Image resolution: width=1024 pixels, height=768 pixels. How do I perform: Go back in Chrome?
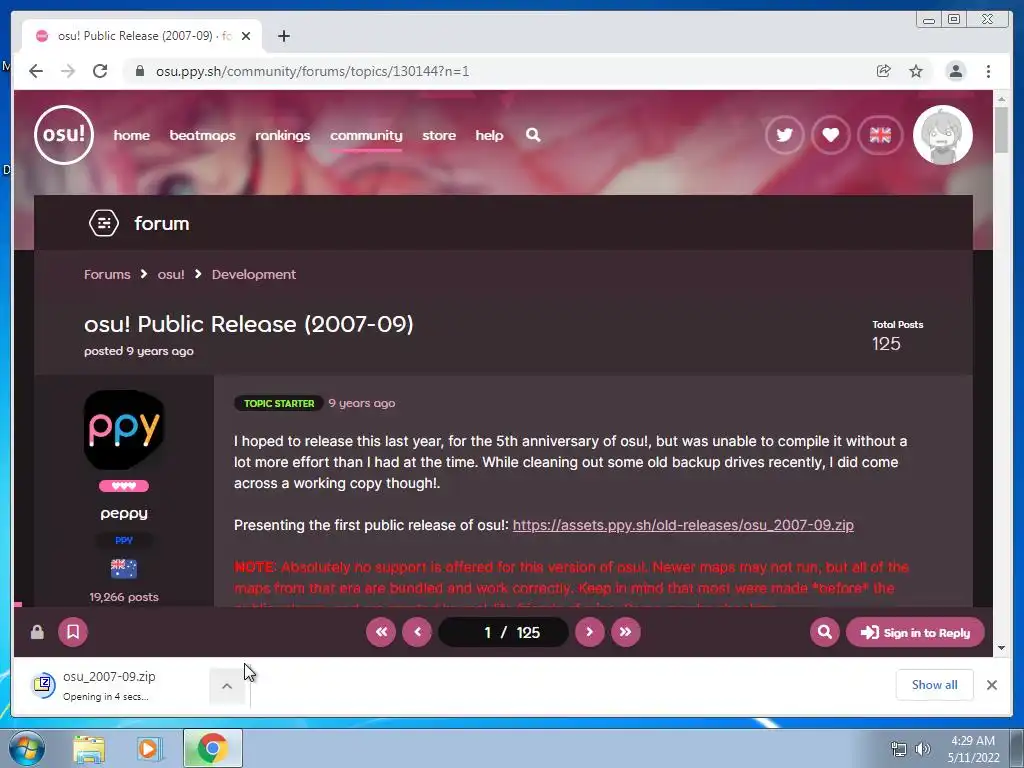coord(36,71)
